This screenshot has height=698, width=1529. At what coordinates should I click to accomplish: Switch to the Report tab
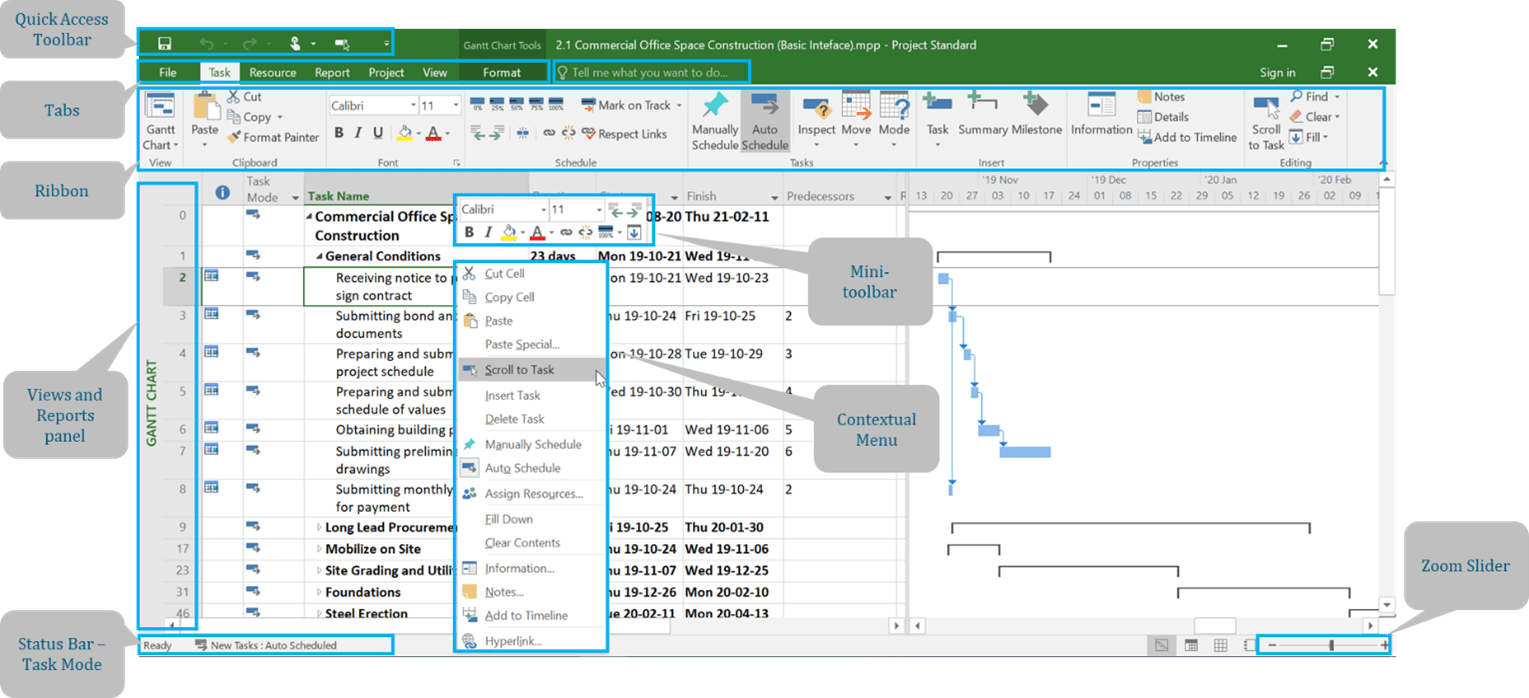[332, 72]
